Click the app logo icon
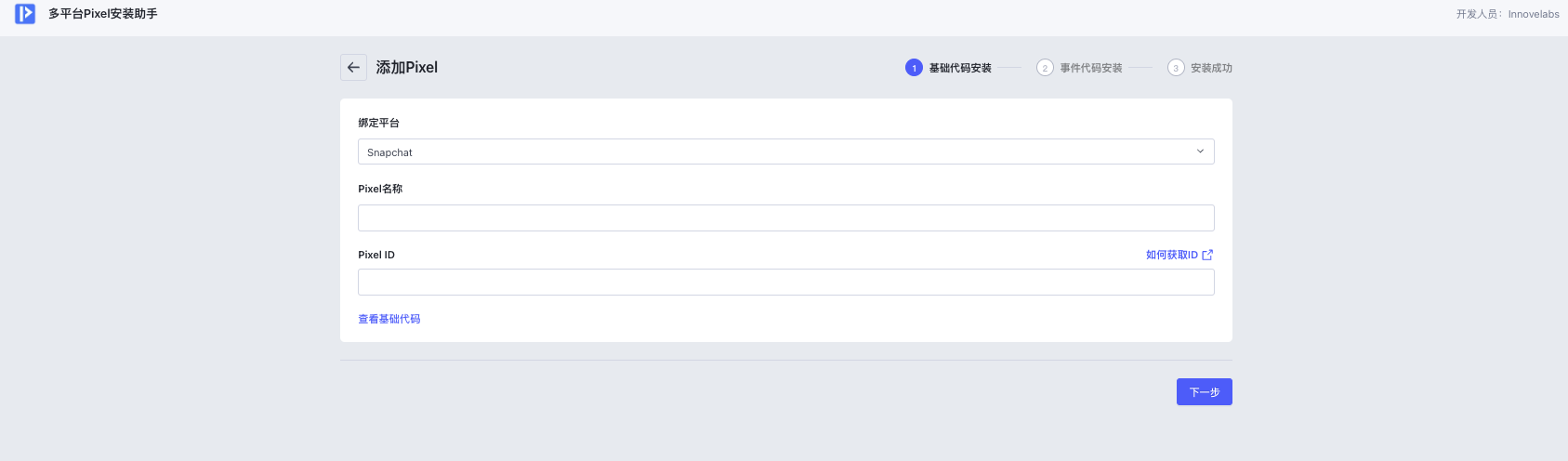 [25, 14]
